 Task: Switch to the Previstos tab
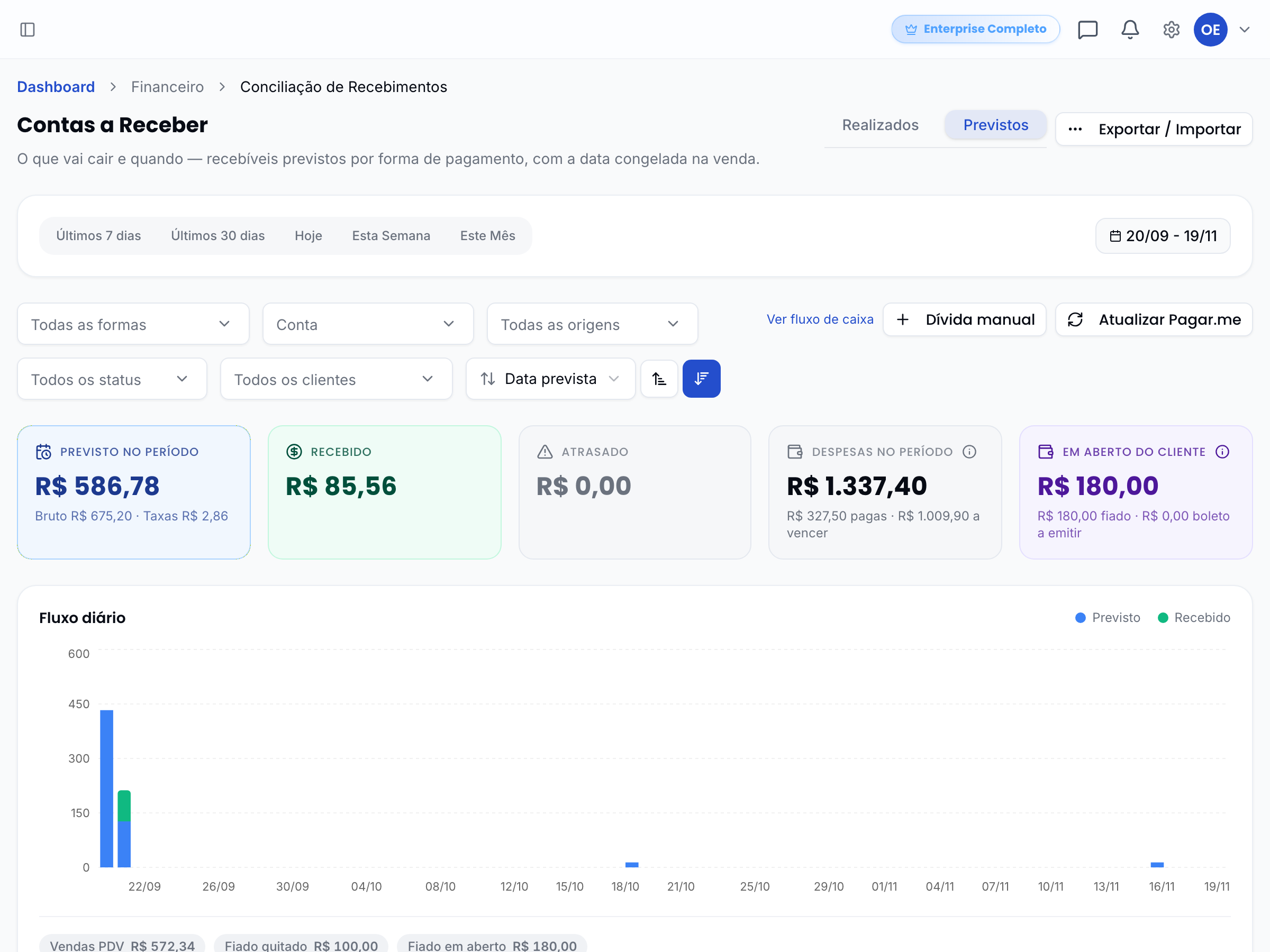(995, 125)
